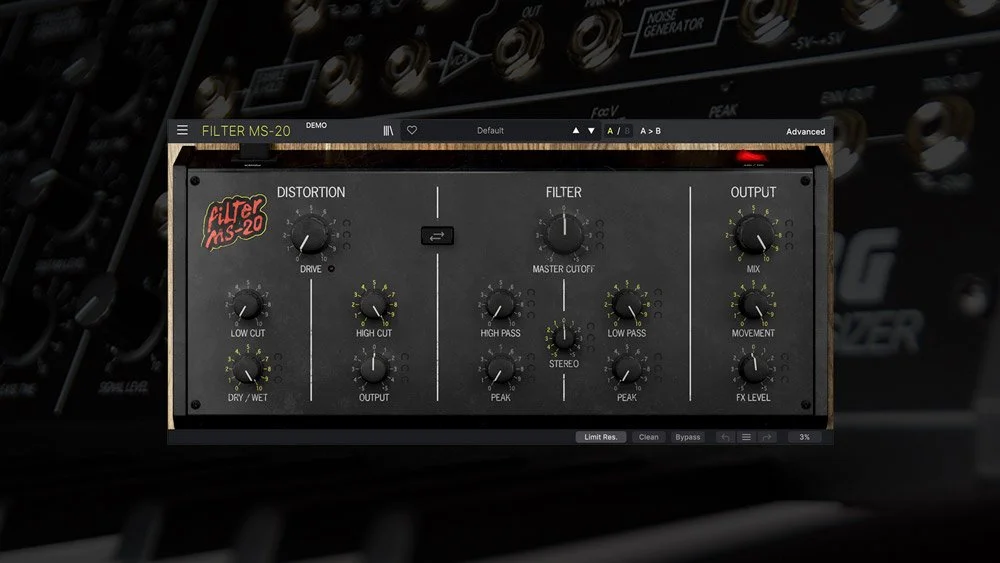Copy settings with the A > B button
Screen dimensions: 1000x563
click(x=651, y=131)
